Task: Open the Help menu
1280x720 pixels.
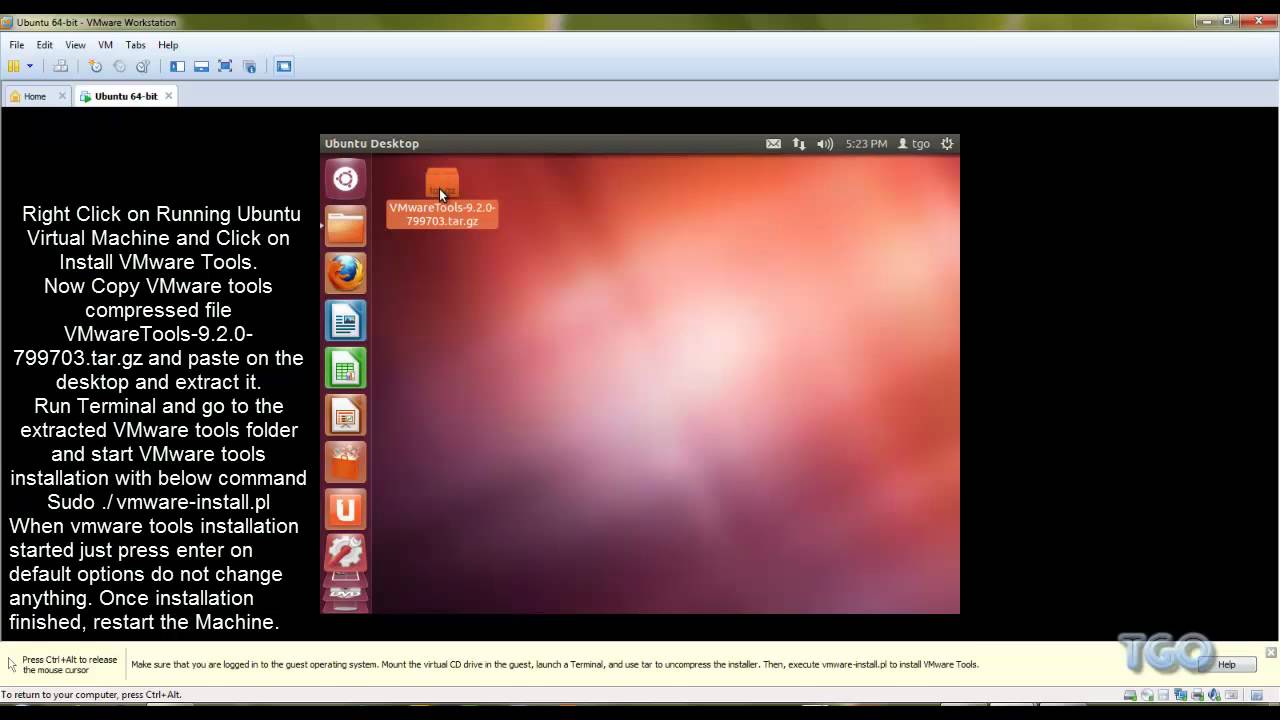Action: click(168, 45)
